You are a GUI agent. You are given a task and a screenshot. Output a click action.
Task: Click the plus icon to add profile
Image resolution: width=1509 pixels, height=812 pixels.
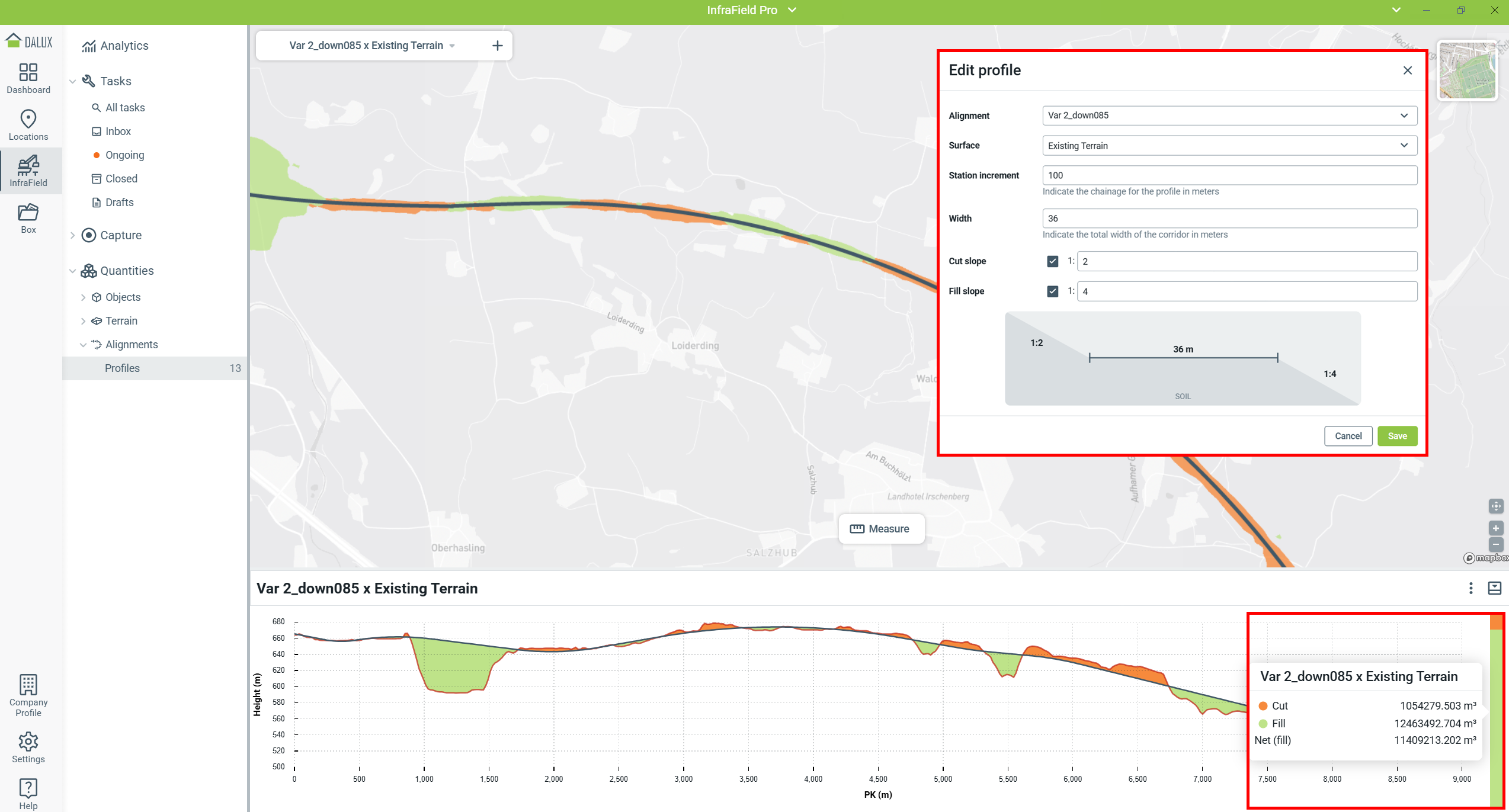(498, 46)
